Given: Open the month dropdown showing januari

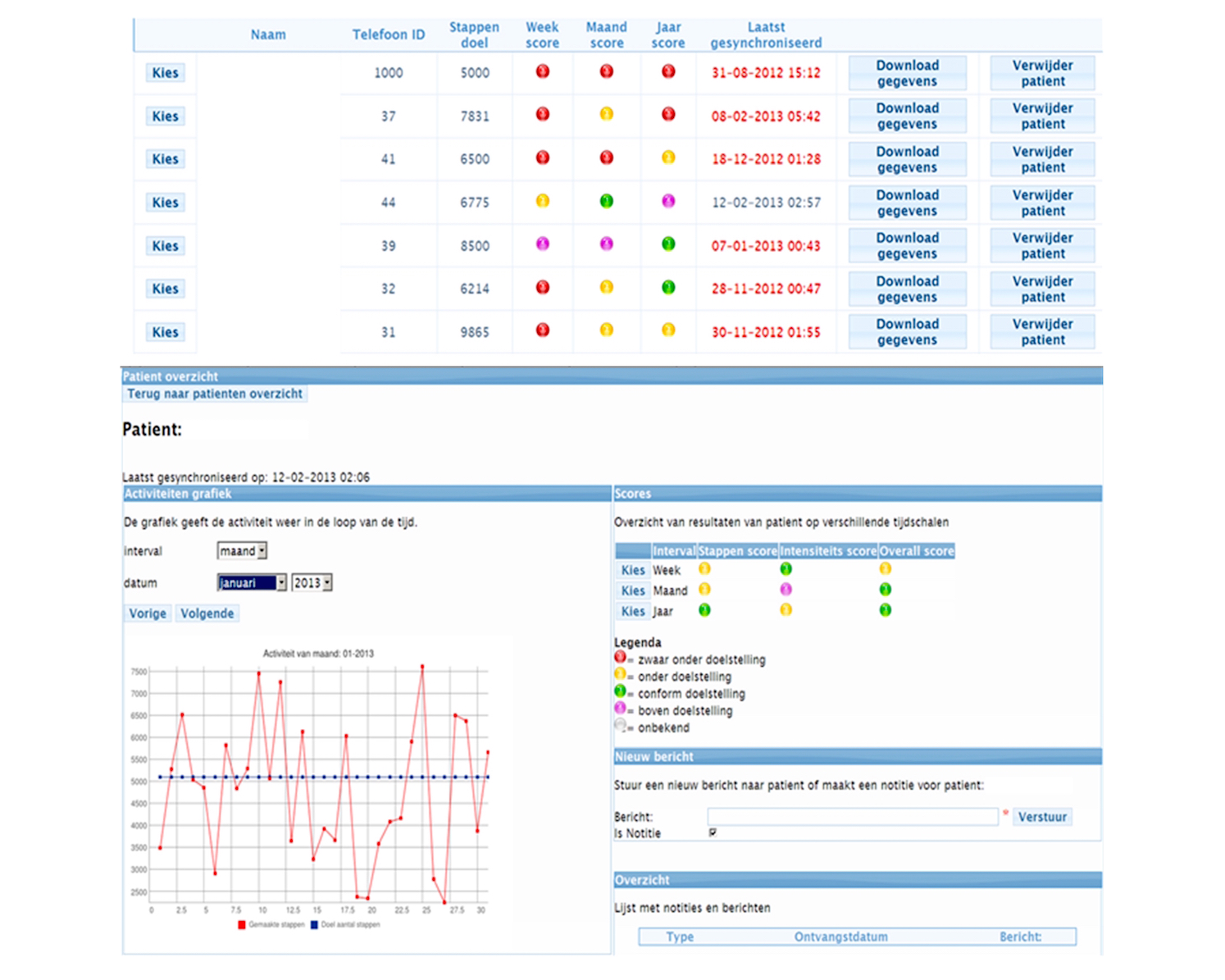Looking at the screenshot, I should pyautogui.click(x=252, y=583).
